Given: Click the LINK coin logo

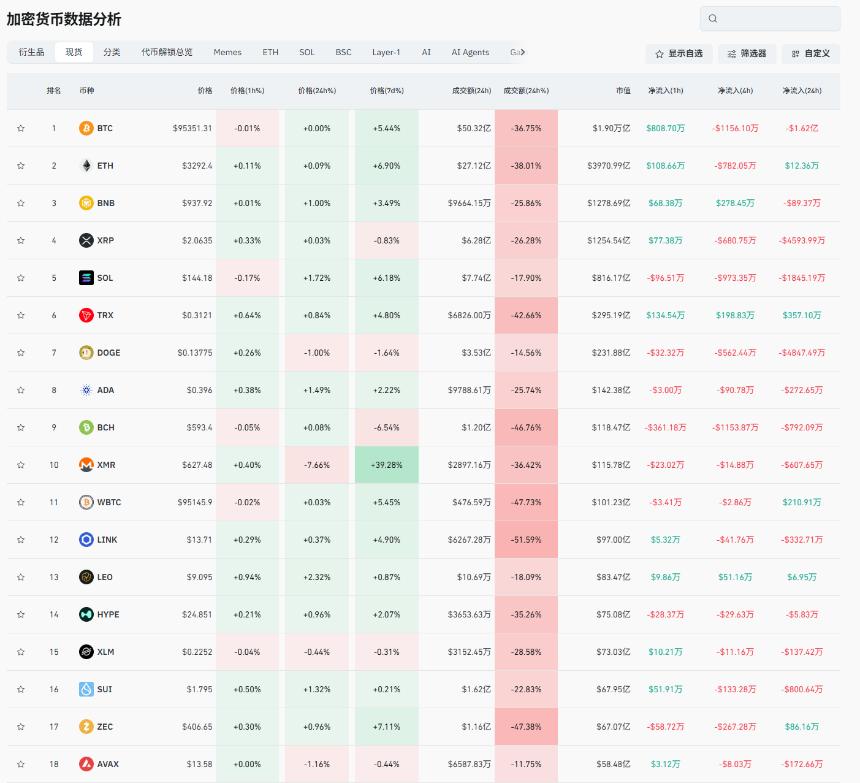Looking at the screenshot, I should (x=86, y=540).
